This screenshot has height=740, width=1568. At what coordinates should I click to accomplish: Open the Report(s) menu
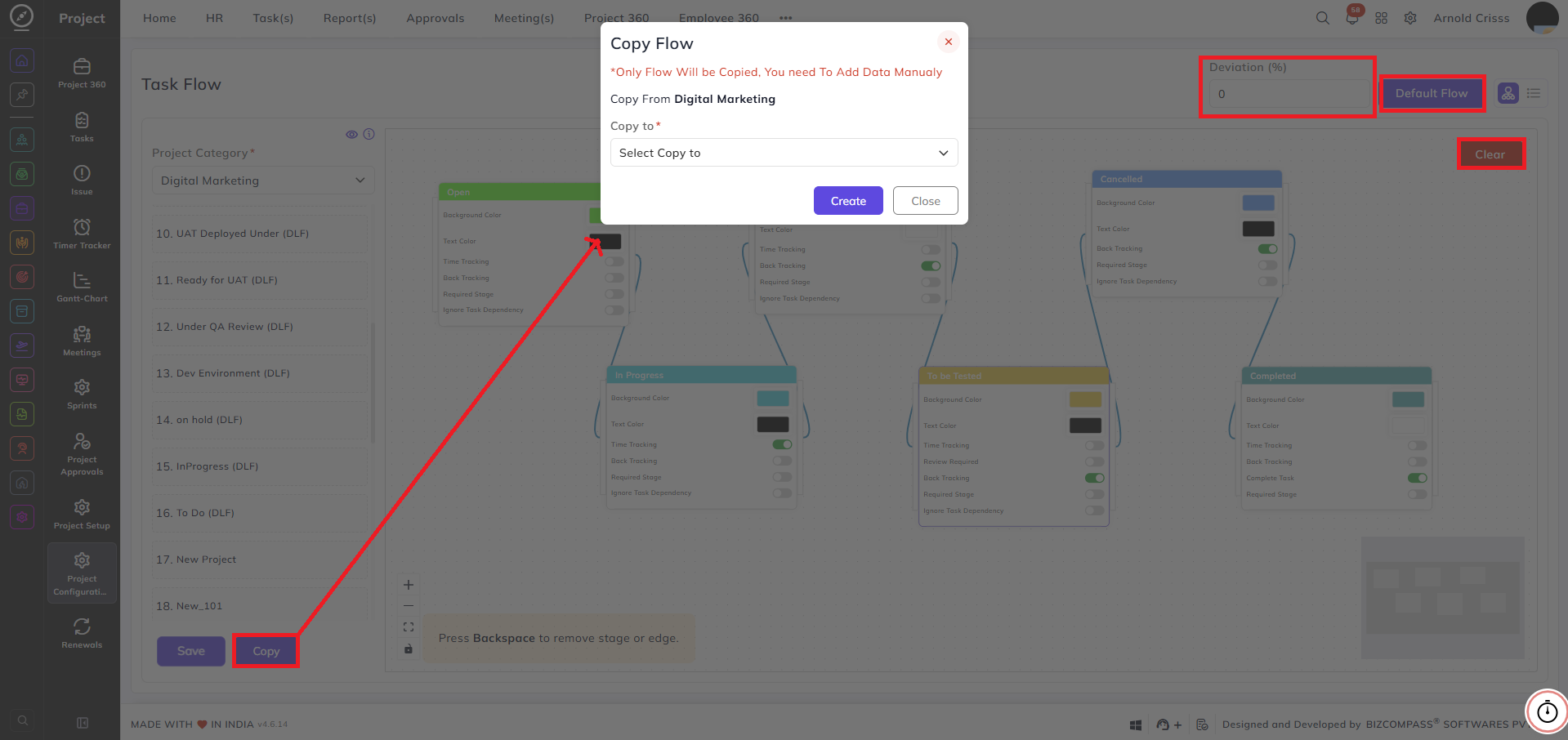[x=350, y=18]
